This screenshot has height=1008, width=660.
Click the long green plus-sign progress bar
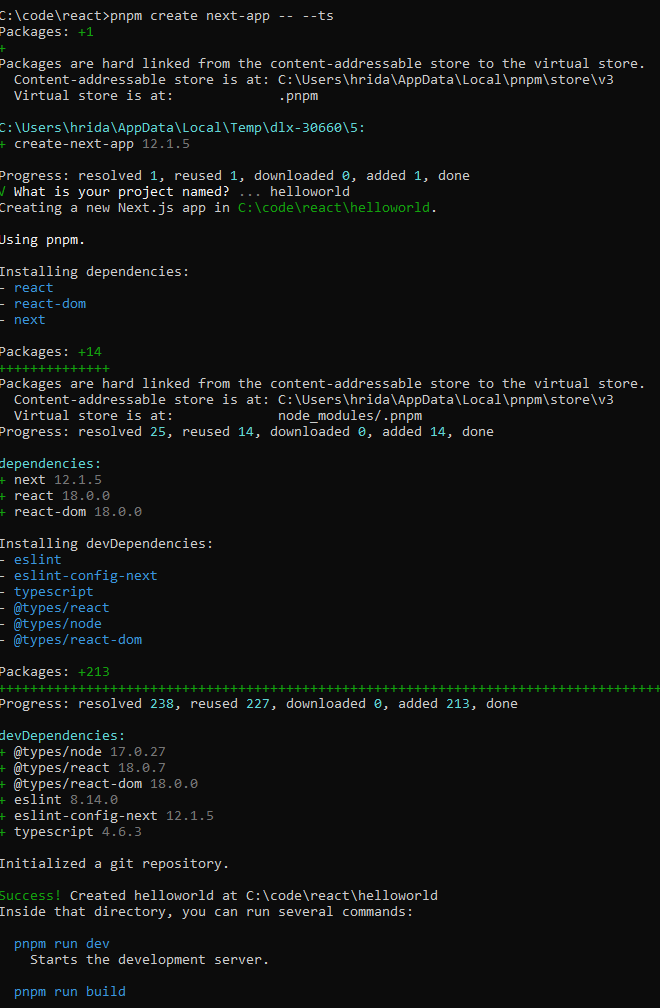[330, 688]
